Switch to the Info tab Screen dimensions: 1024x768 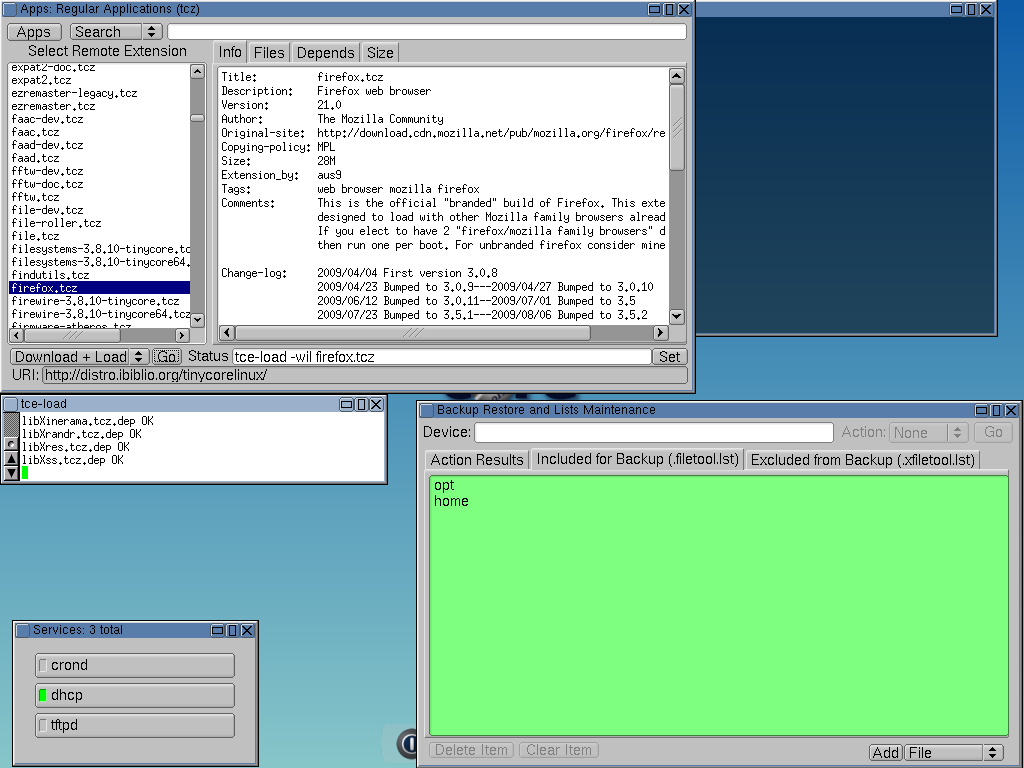coord(230,52)
